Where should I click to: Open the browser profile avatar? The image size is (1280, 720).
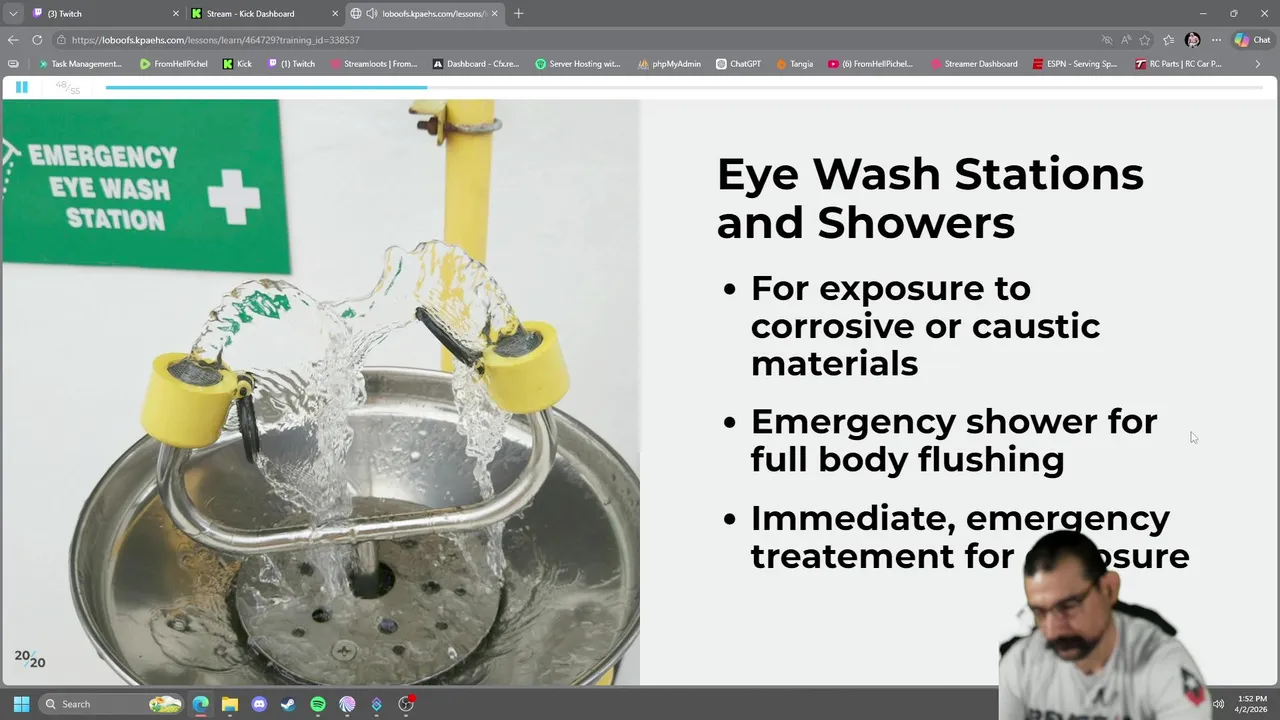(1192, 40)
